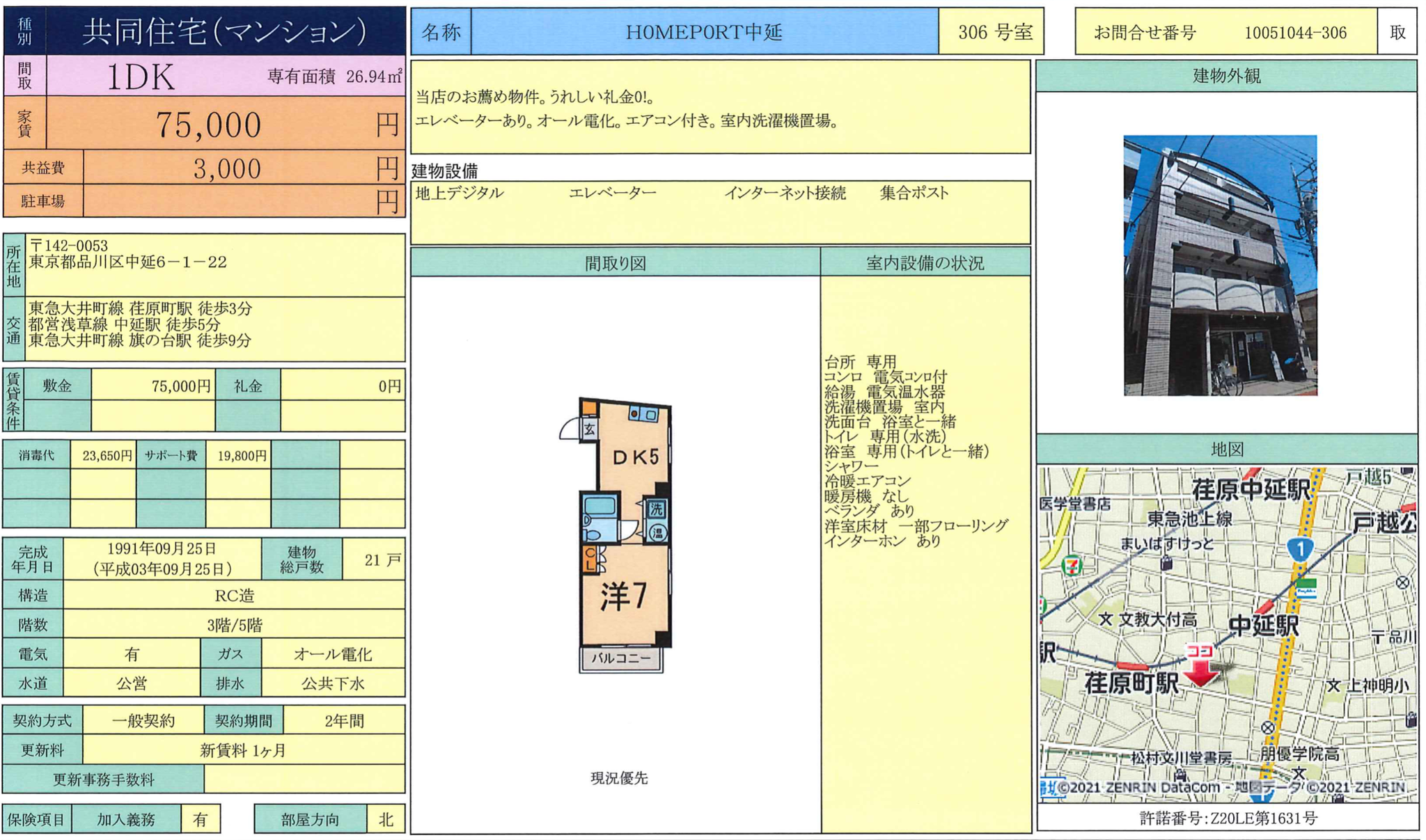Click the RC造 structure value
Image resolution: width=1426 pixels, height=840 pixels.
click(235, 596)
